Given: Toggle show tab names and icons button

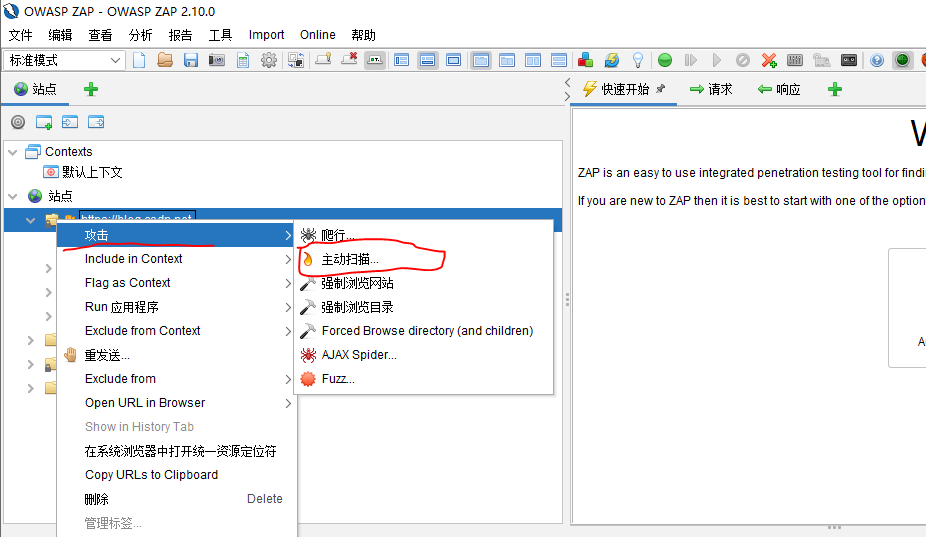Looking at the screenshot, I should pyautogui.click(x=375, y=60).
